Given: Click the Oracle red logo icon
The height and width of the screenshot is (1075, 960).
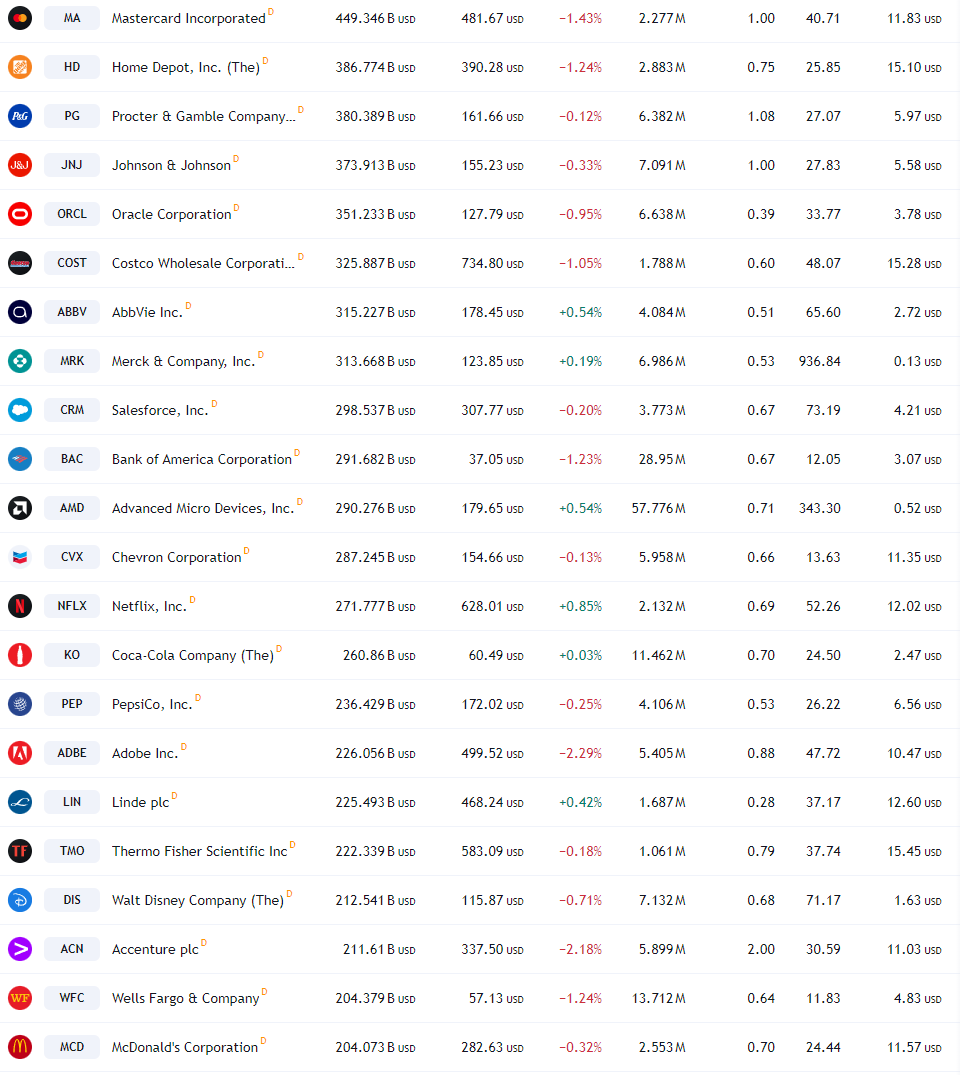Looking at the screenshot, I should tap(20, 214).
